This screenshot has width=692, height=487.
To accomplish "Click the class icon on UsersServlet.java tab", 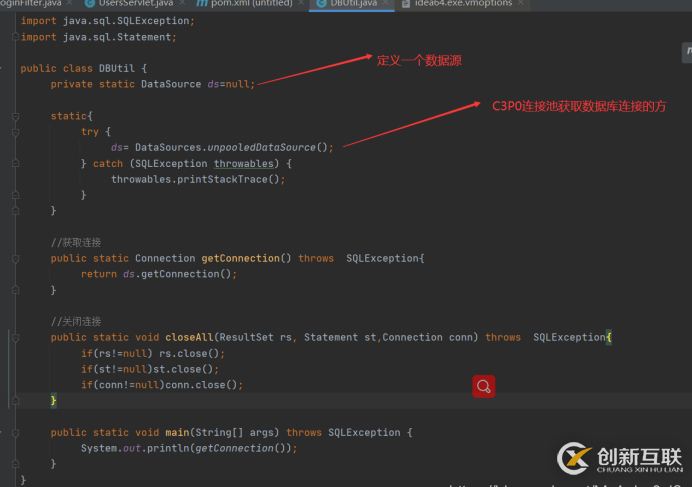I will 90,4.
